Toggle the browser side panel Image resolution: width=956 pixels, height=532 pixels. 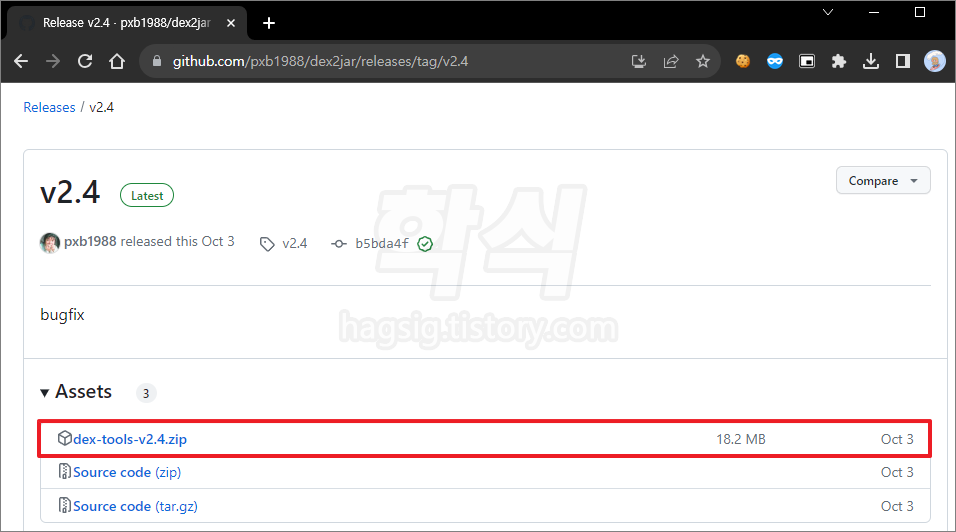[903, 61]
